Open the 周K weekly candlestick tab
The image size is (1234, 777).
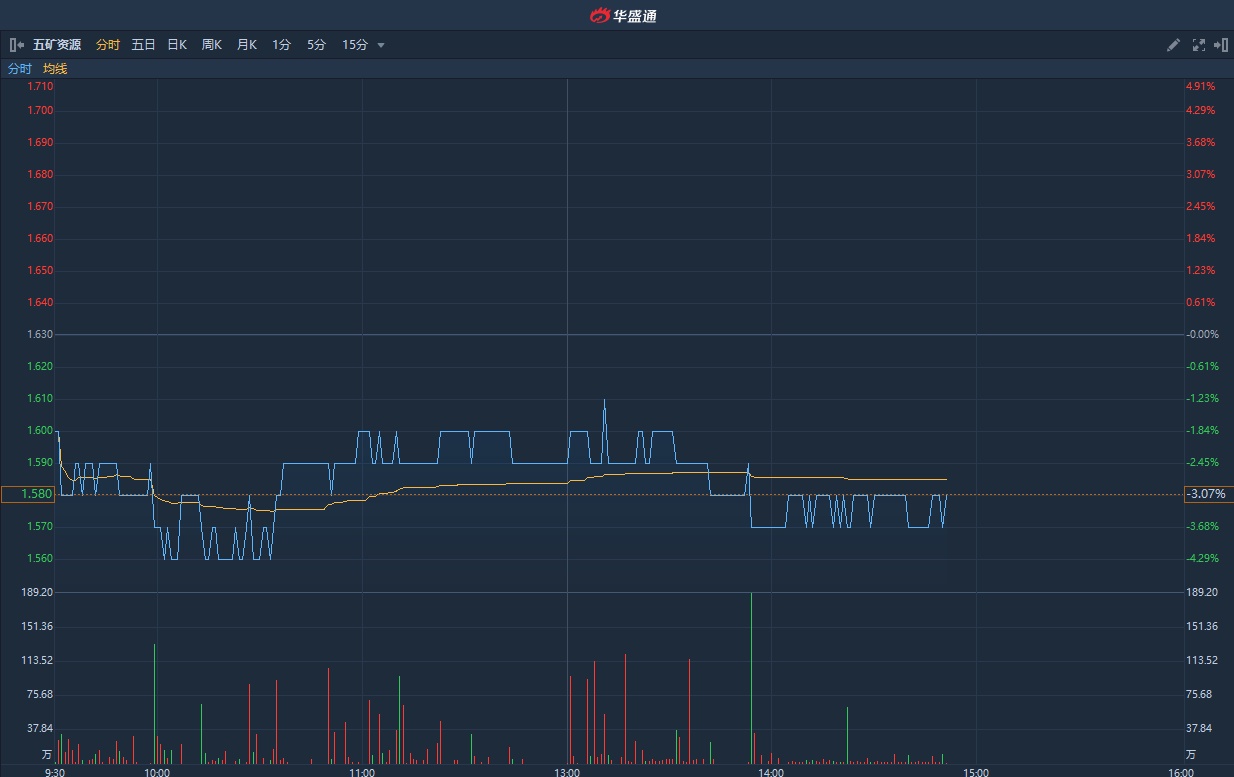click(211, 45)
